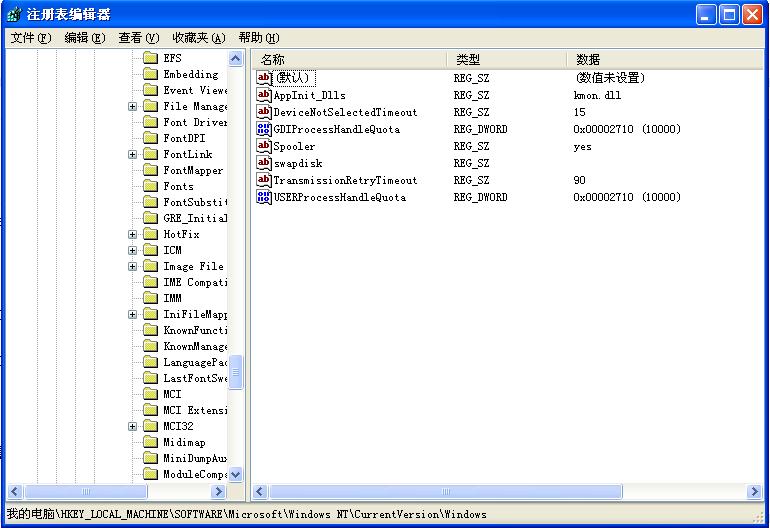The width and height of the screenshot is (770, 528).
Task: Select the KnownFunctionTableDlls tree item
Action: (x=195, y=330)
